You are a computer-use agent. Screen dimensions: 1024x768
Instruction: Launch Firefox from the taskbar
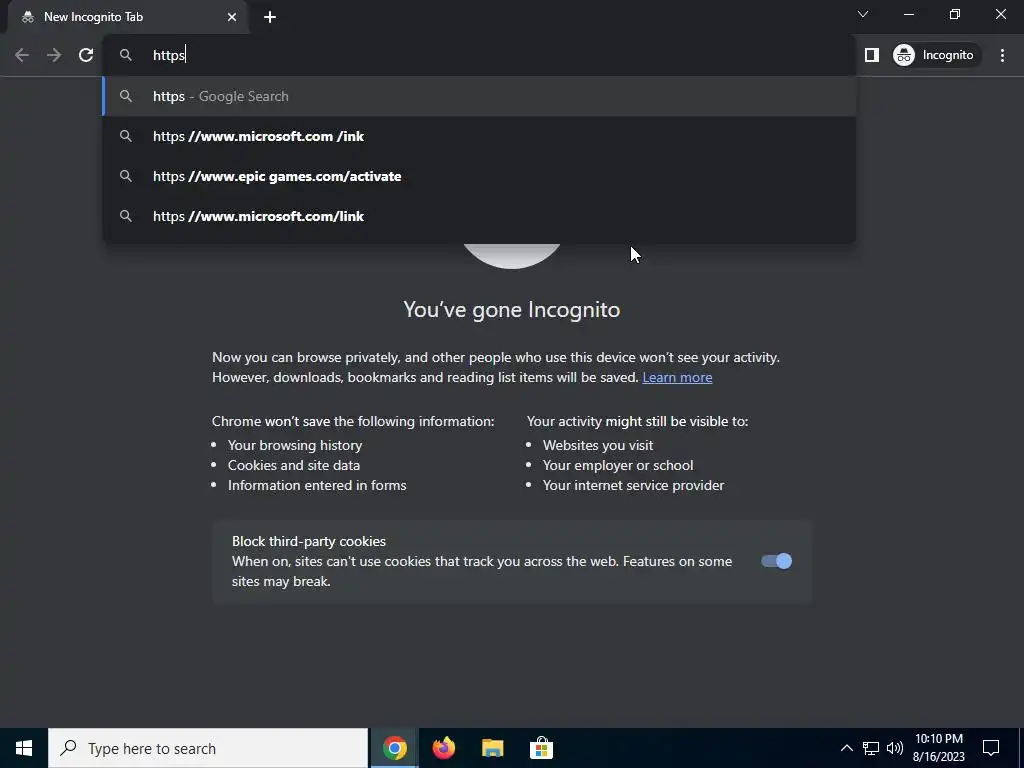click(443, 748)
